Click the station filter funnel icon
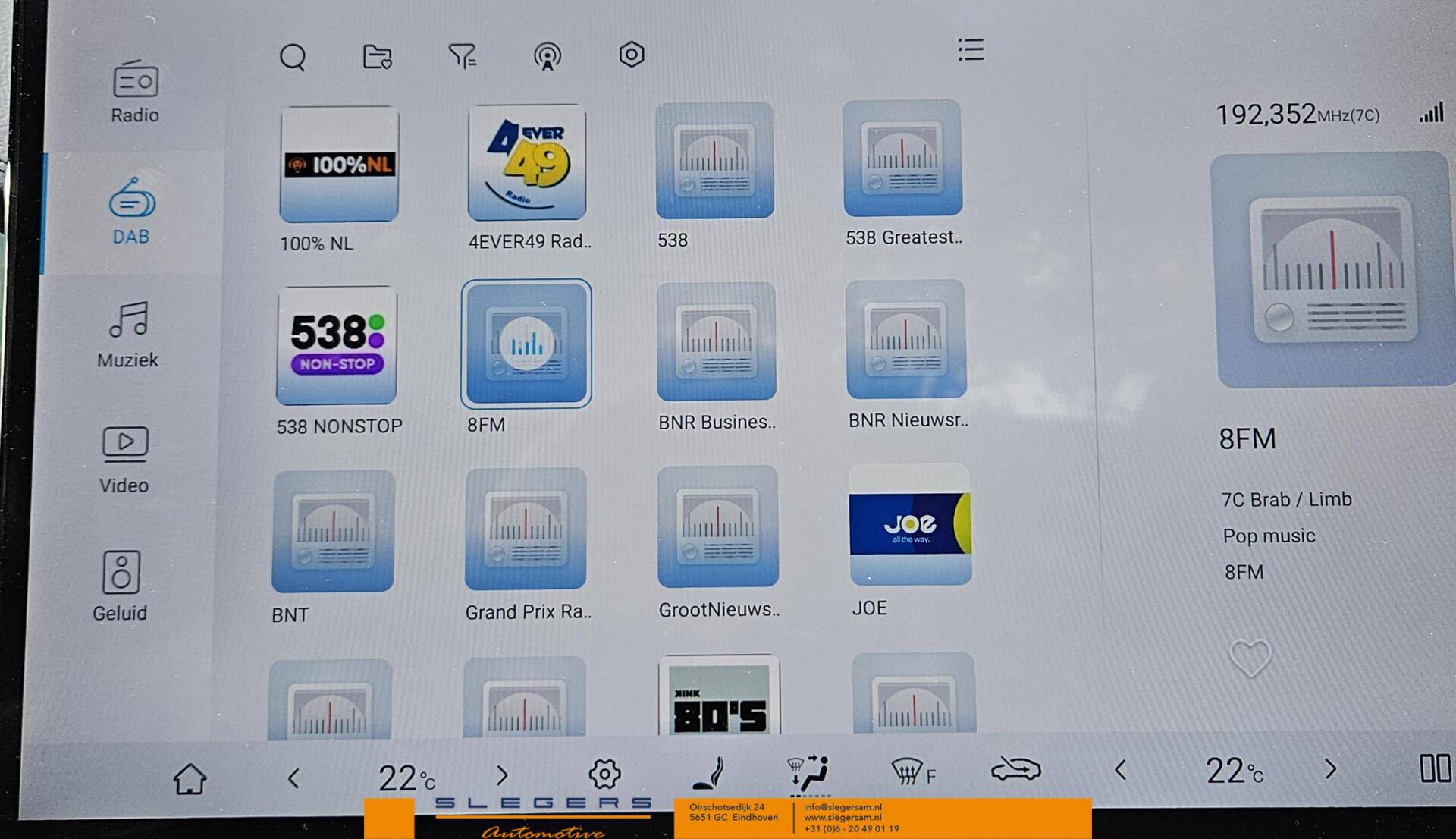The image size is (1456, 839). pyautogui.click(x=462, y=56)
